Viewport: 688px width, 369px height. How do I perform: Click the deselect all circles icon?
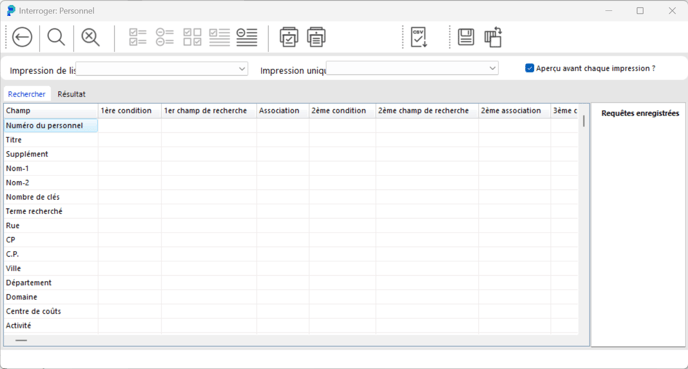(x=165, y=37)
